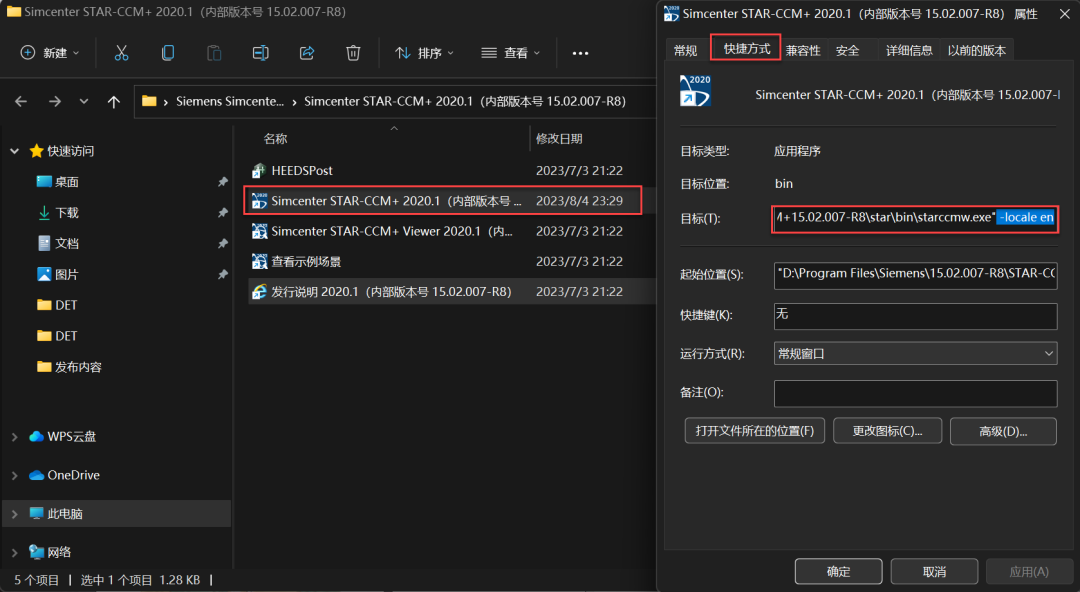Select 图片 in quick access
This screenshot has height=592, width=1080.
click(x=66, y=274)
